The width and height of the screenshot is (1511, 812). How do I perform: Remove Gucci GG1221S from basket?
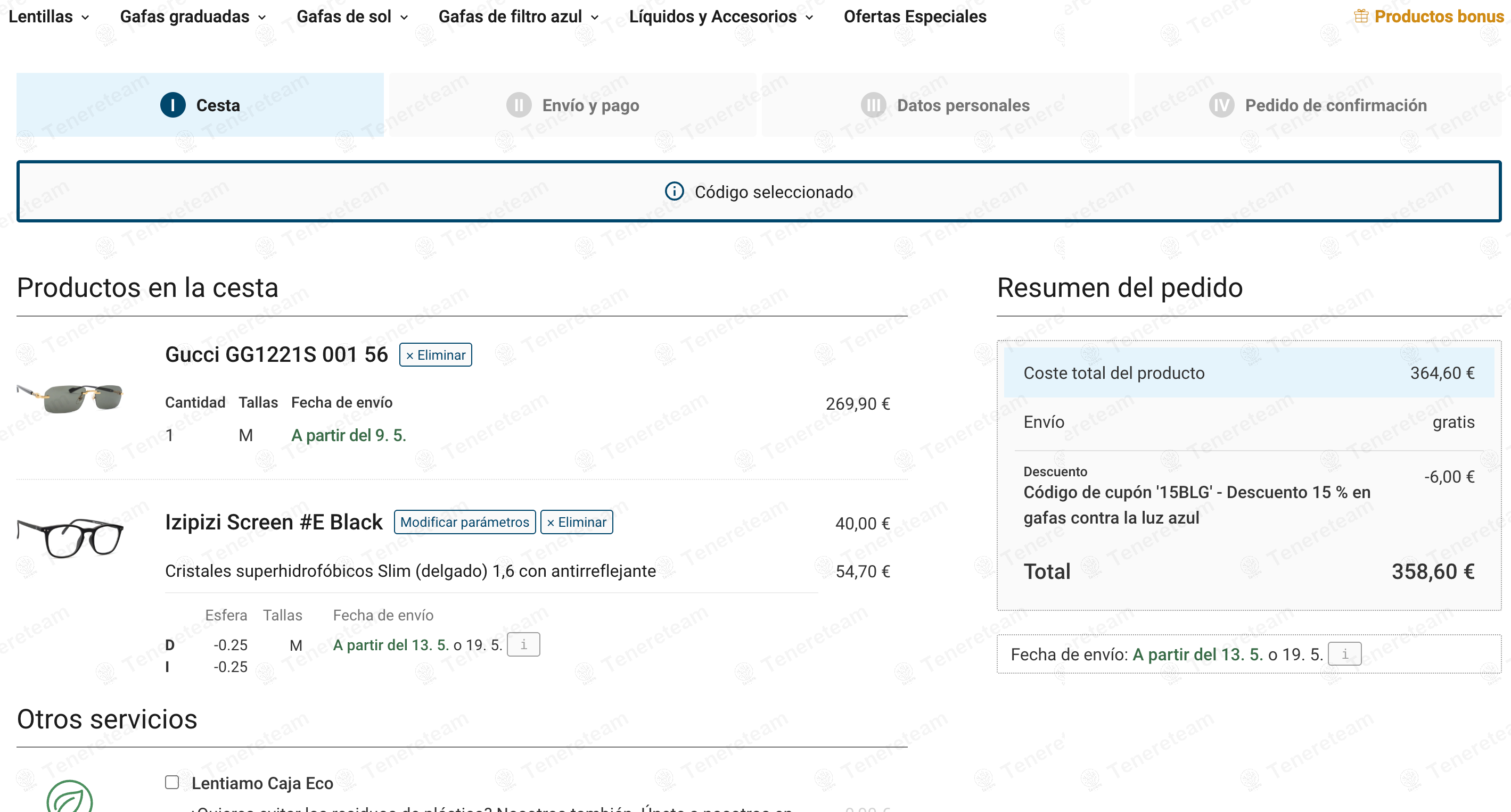435,355
